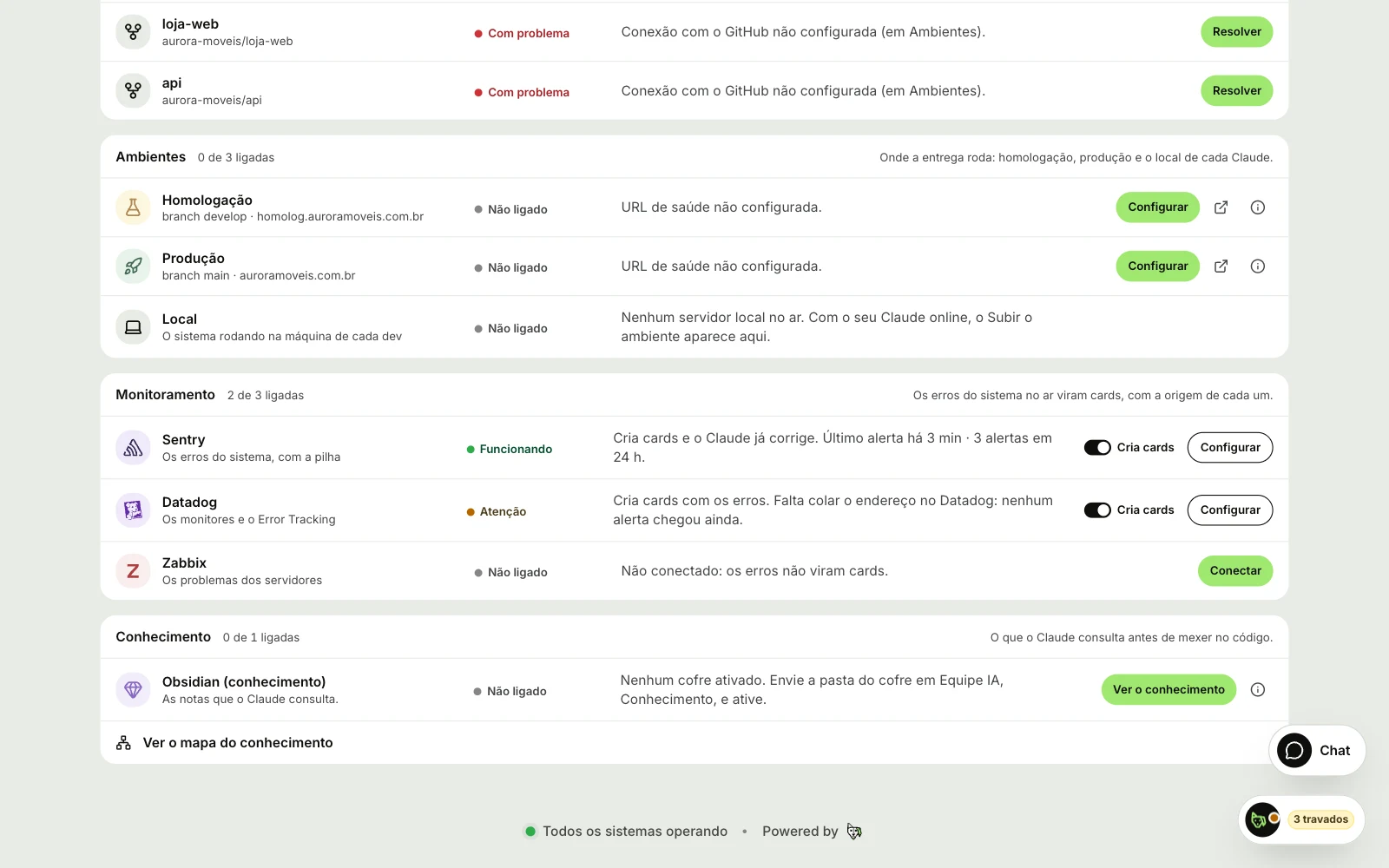
Task: Click the Conhecimento section heading
Action: coord(163,637)
